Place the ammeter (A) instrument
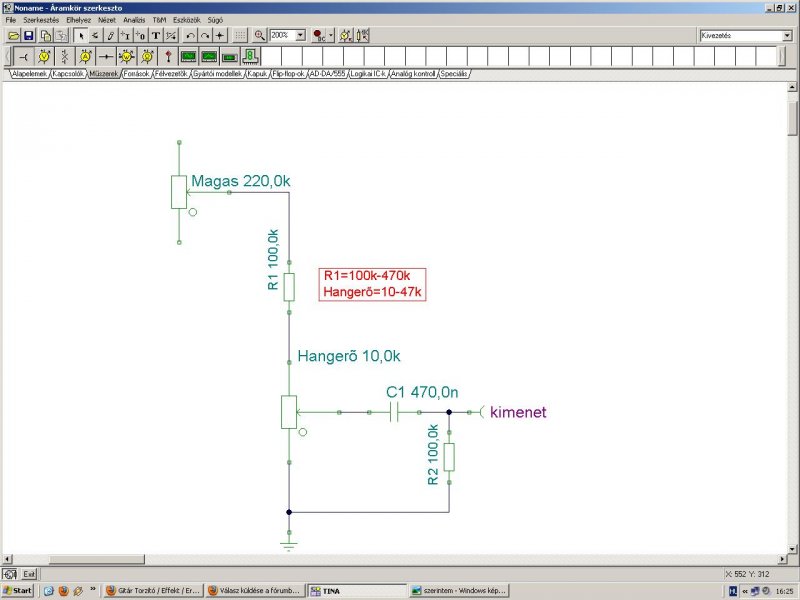 85,56
